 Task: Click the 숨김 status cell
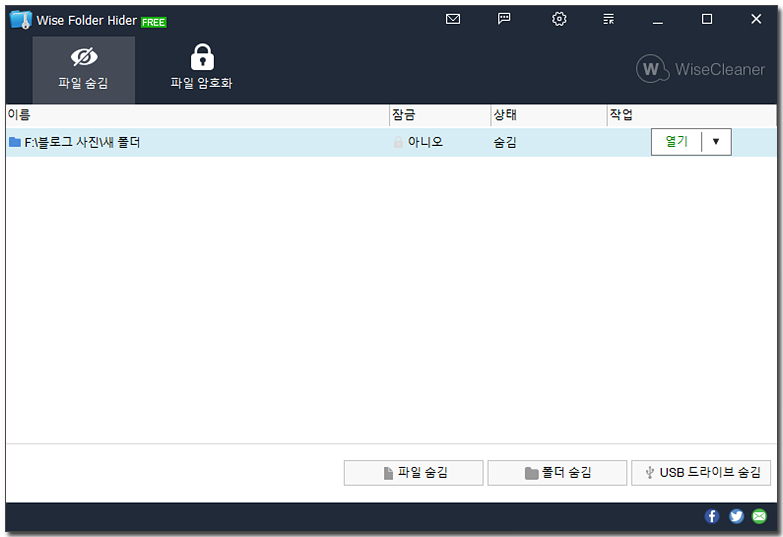tap(505, 142)
